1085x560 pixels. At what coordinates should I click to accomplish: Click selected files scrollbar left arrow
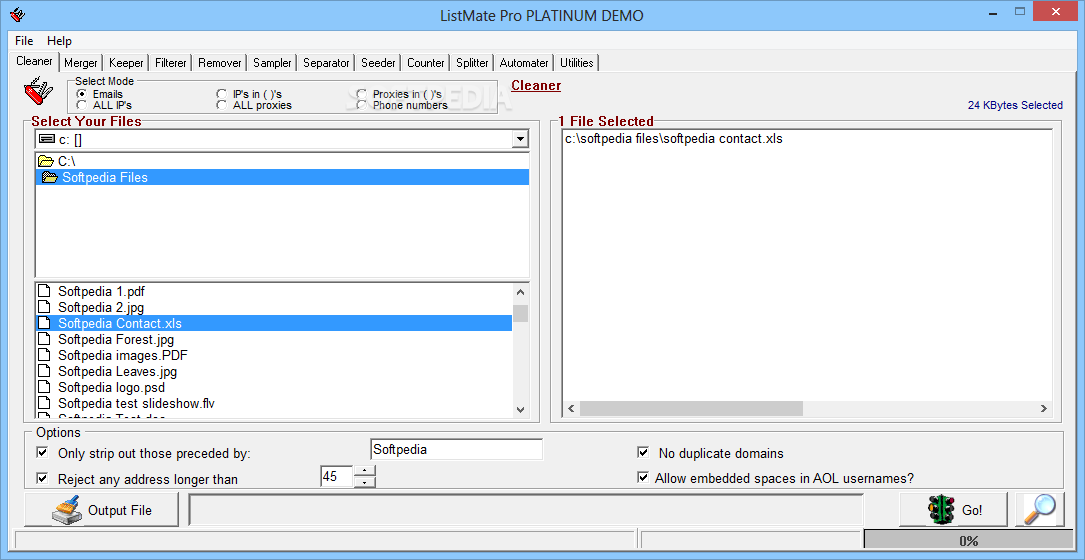572,408
